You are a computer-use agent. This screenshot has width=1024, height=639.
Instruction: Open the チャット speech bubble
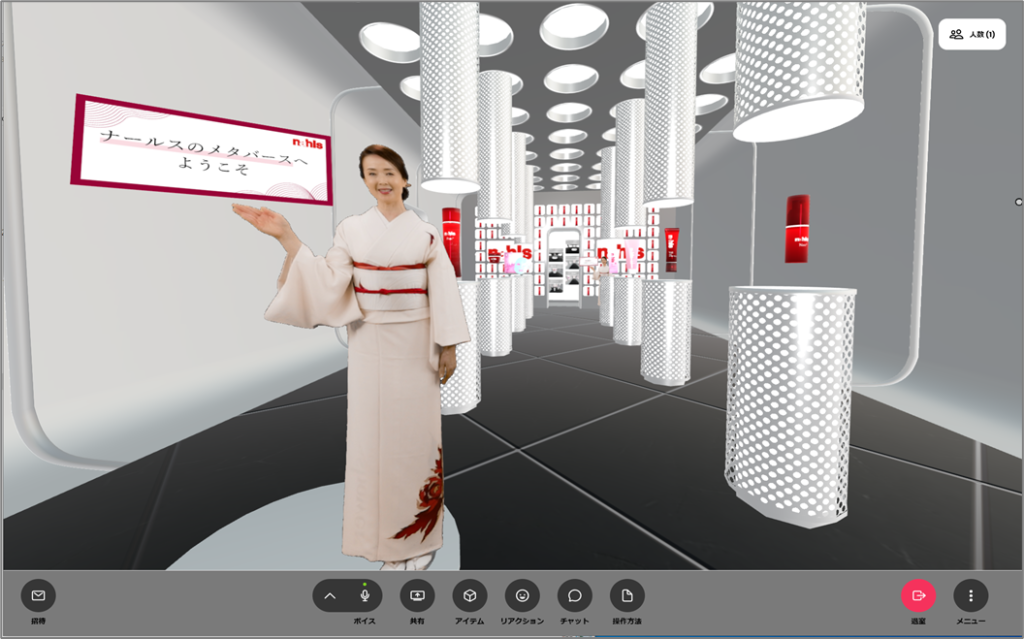coord(574,596)
